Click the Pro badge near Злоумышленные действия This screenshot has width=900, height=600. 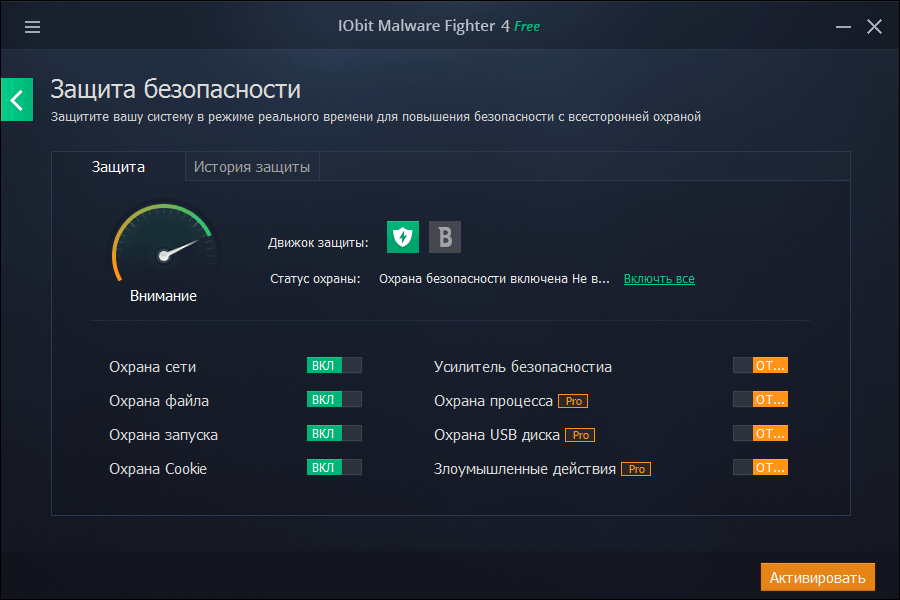(636, 468)
